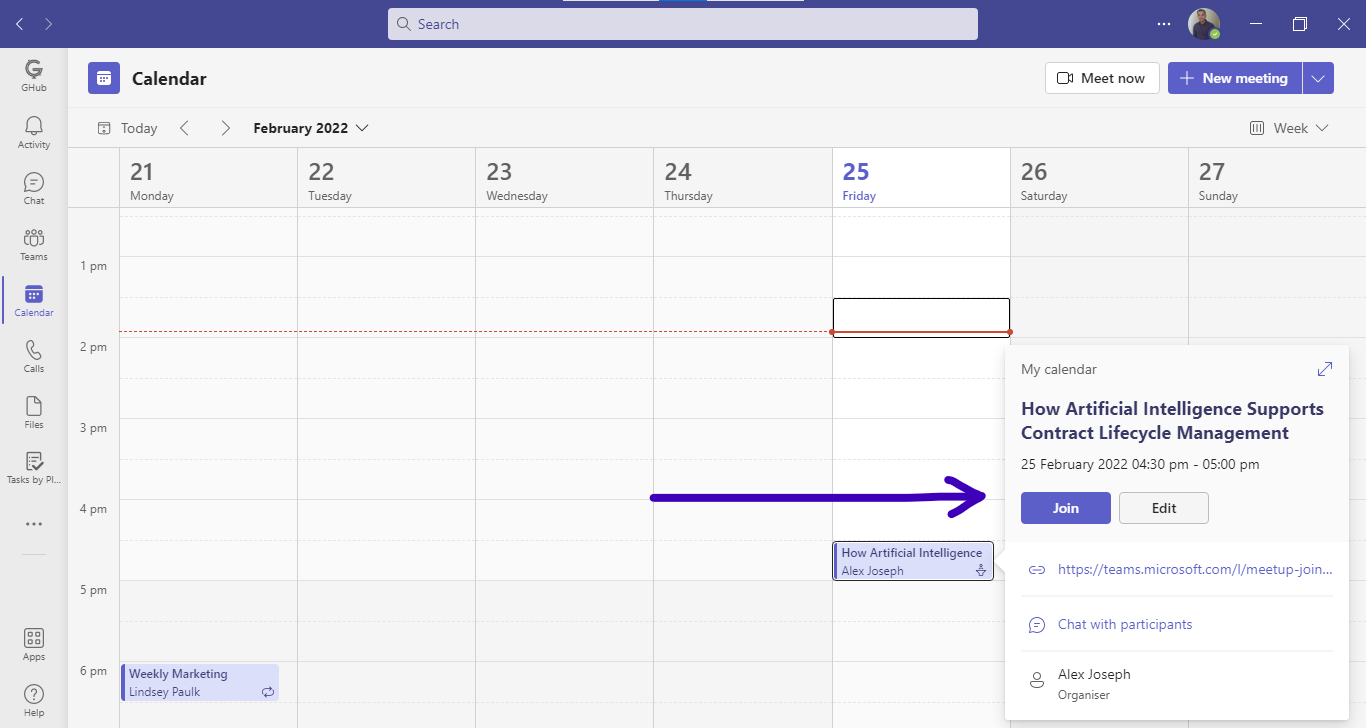Expand the New meeting options chevron
Image resolution: width=1366 pixels, height=728 pixels.
tap(1318, 77)
